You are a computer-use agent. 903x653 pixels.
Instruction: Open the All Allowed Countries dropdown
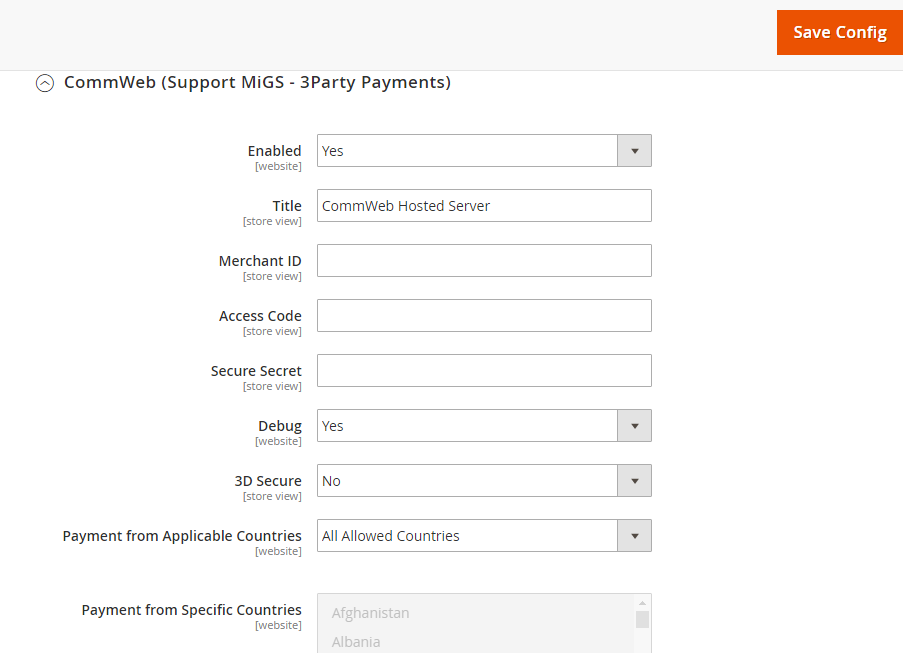point(484,536)
